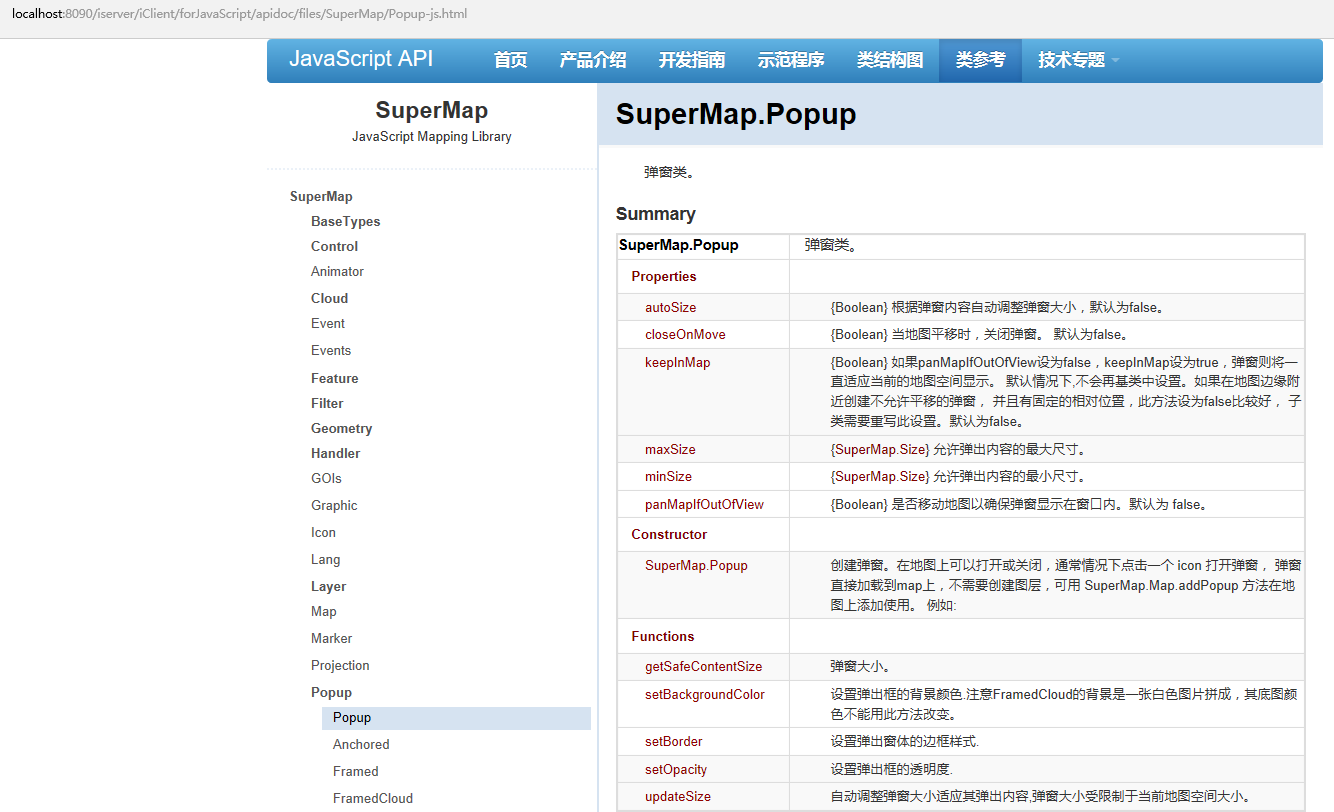Open keepInMap property link

coord(677,363)
